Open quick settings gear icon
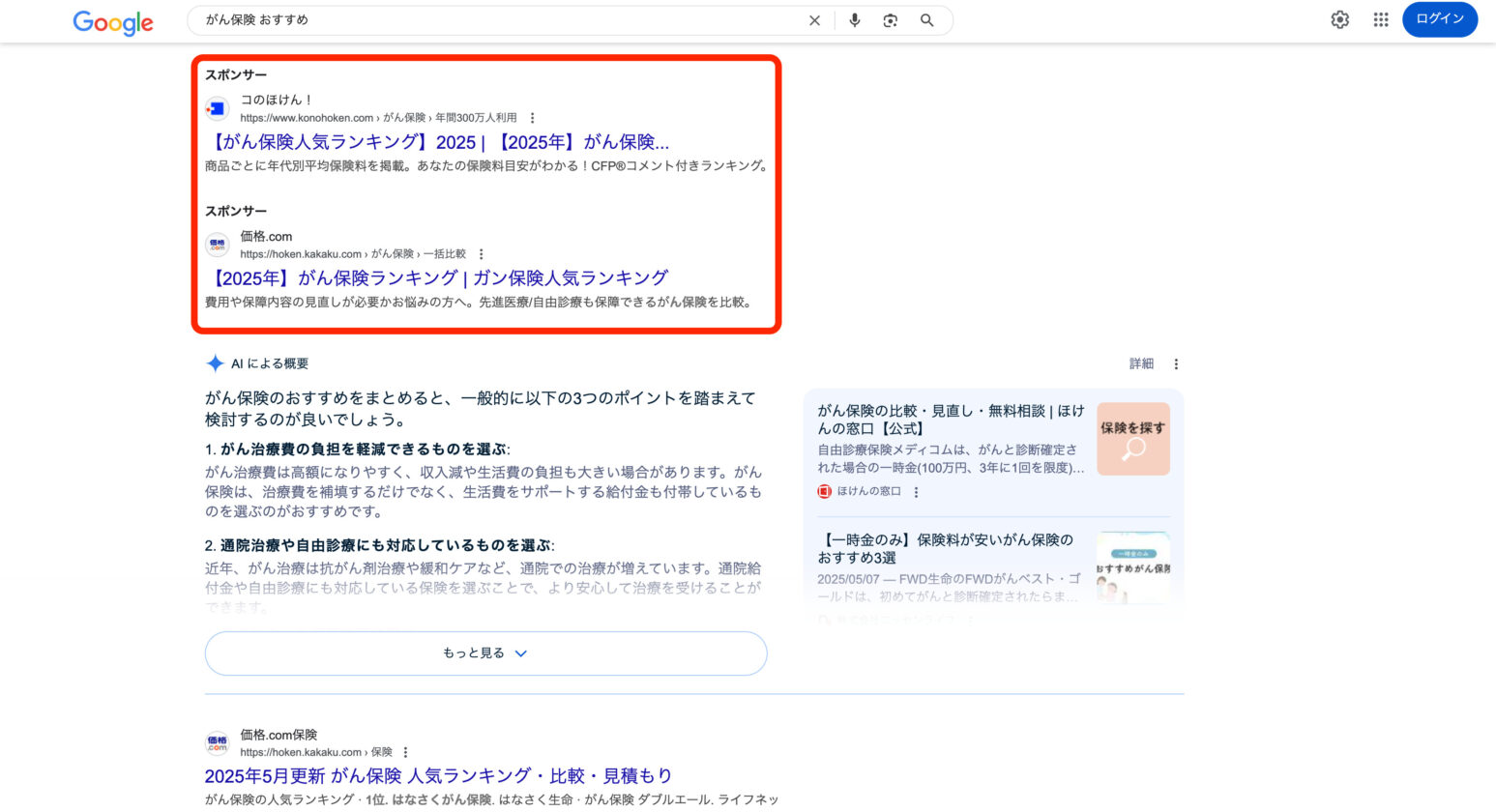This screenshot has width=1496, height=812. tap(1339, 19)
